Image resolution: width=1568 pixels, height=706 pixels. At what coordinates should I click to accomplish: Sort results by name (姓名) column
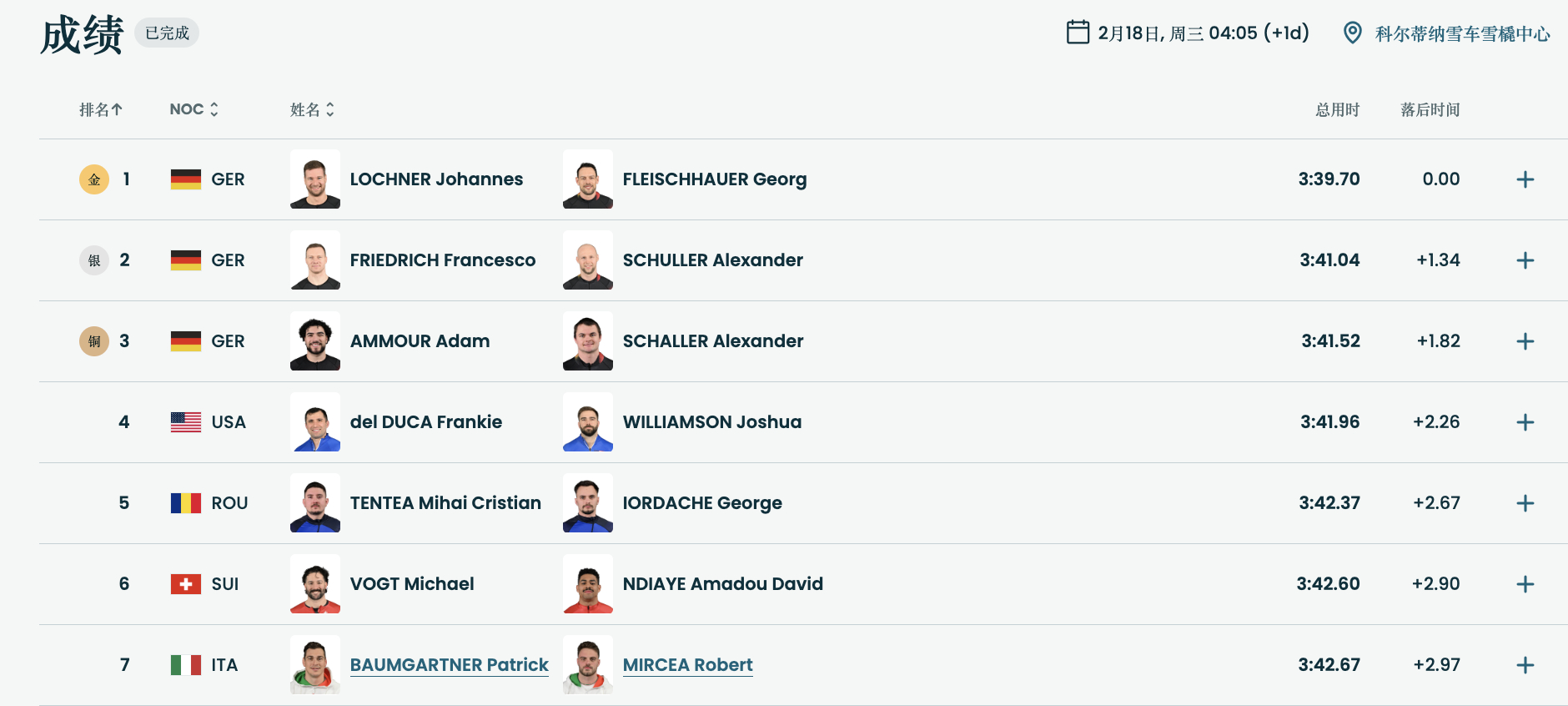(x=312, y=109)
